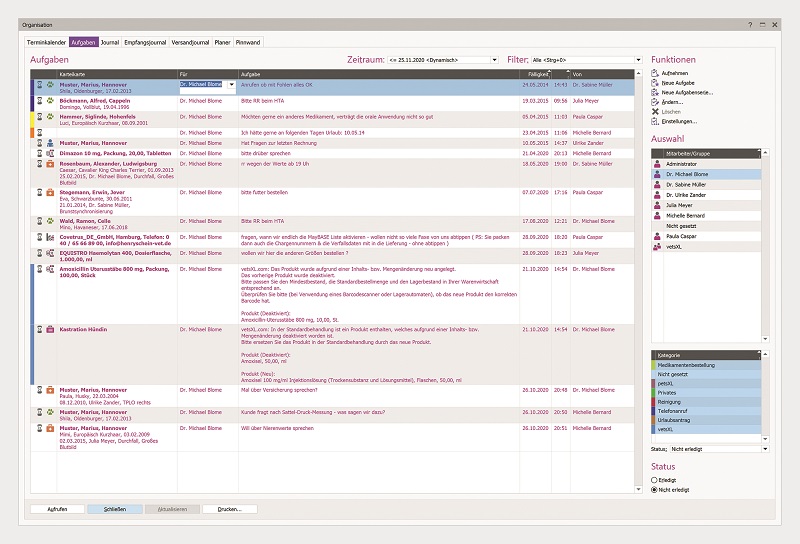
Task: Click the Ändern edit icon
Action: pyautogui.click(x=655, y=102)
